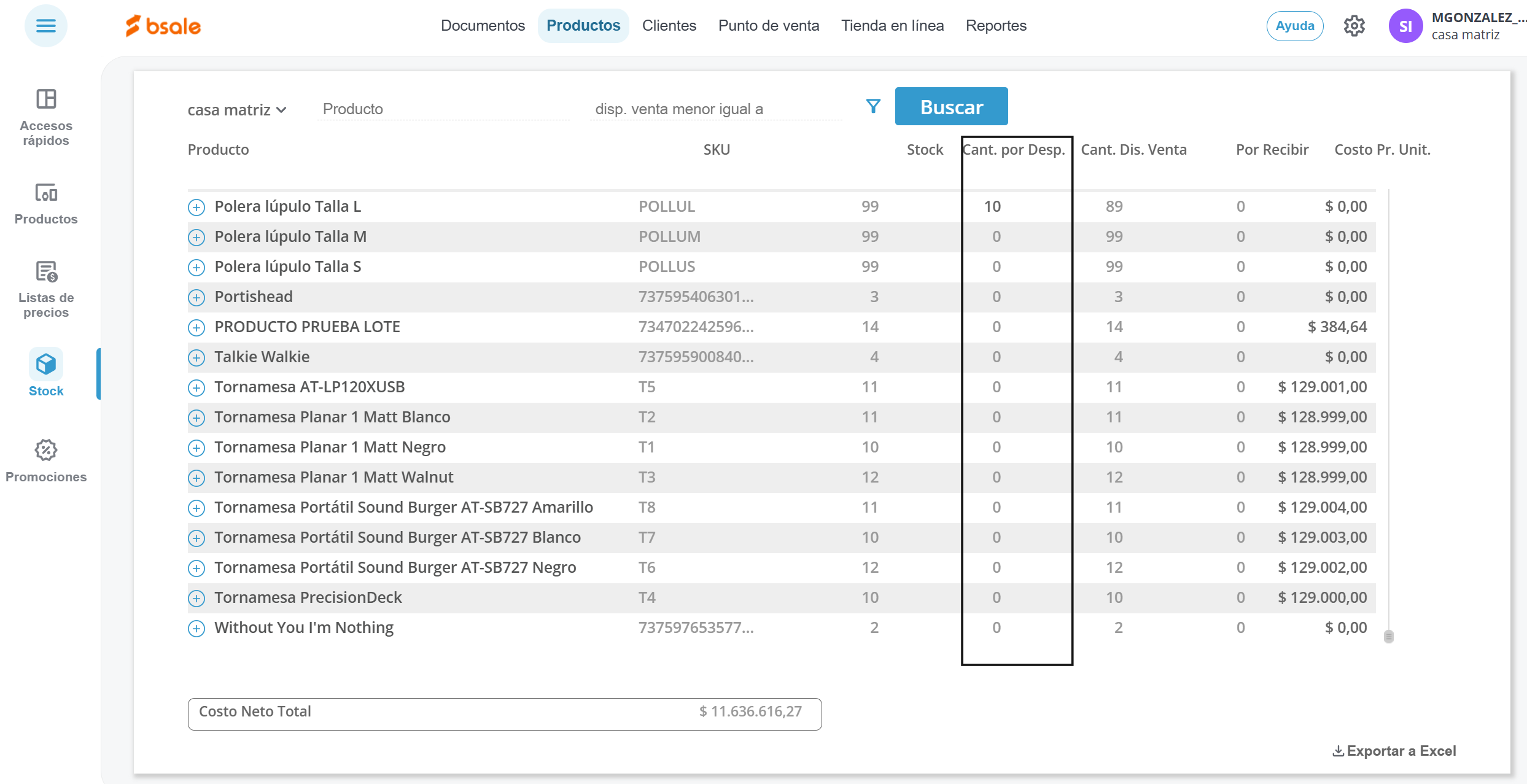Click Exportar a Excel link
1527x784 pixels.
point(1394,751)
